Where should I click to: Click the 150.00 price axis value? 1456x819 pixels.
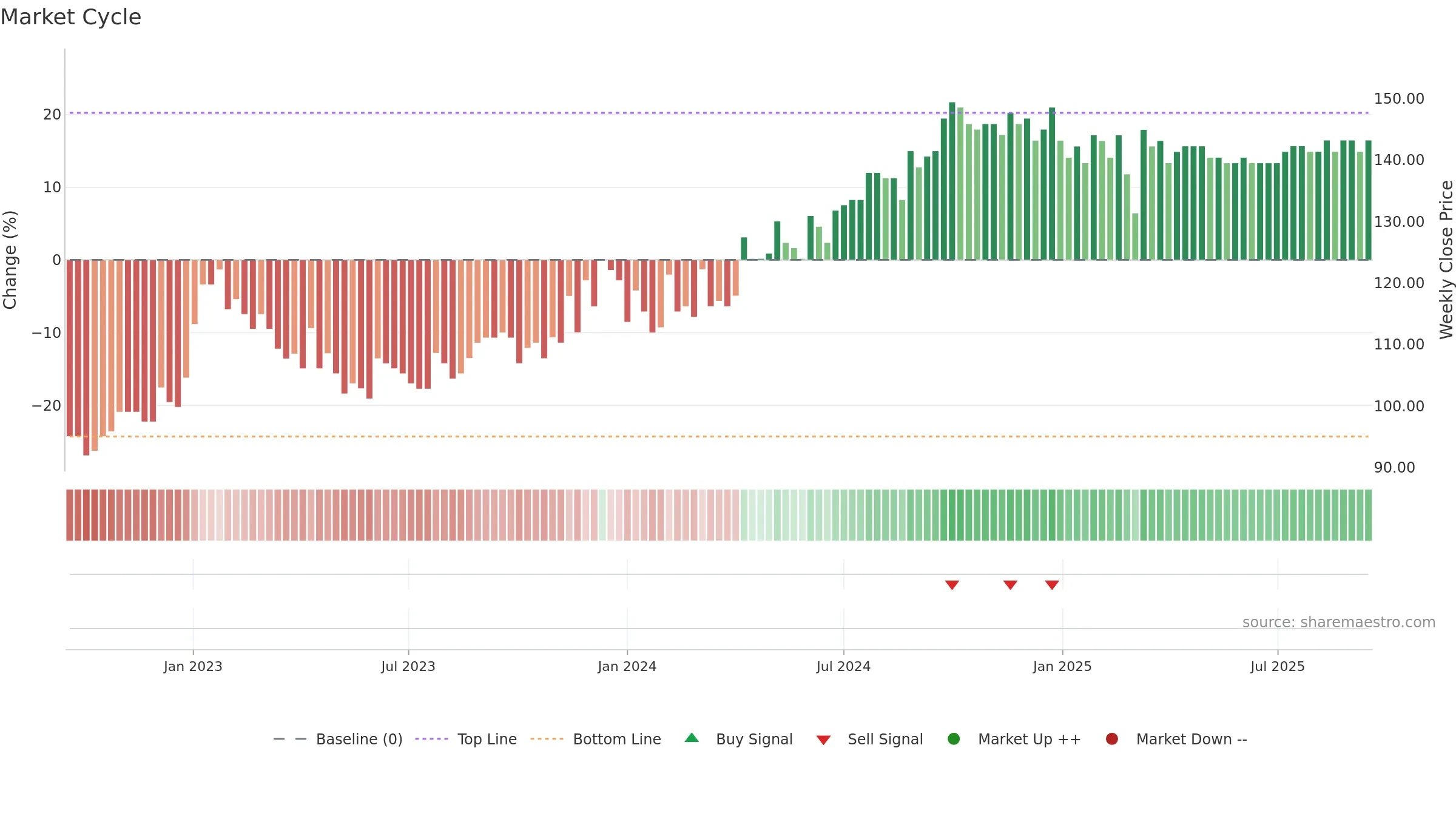tap(1399, 98)
